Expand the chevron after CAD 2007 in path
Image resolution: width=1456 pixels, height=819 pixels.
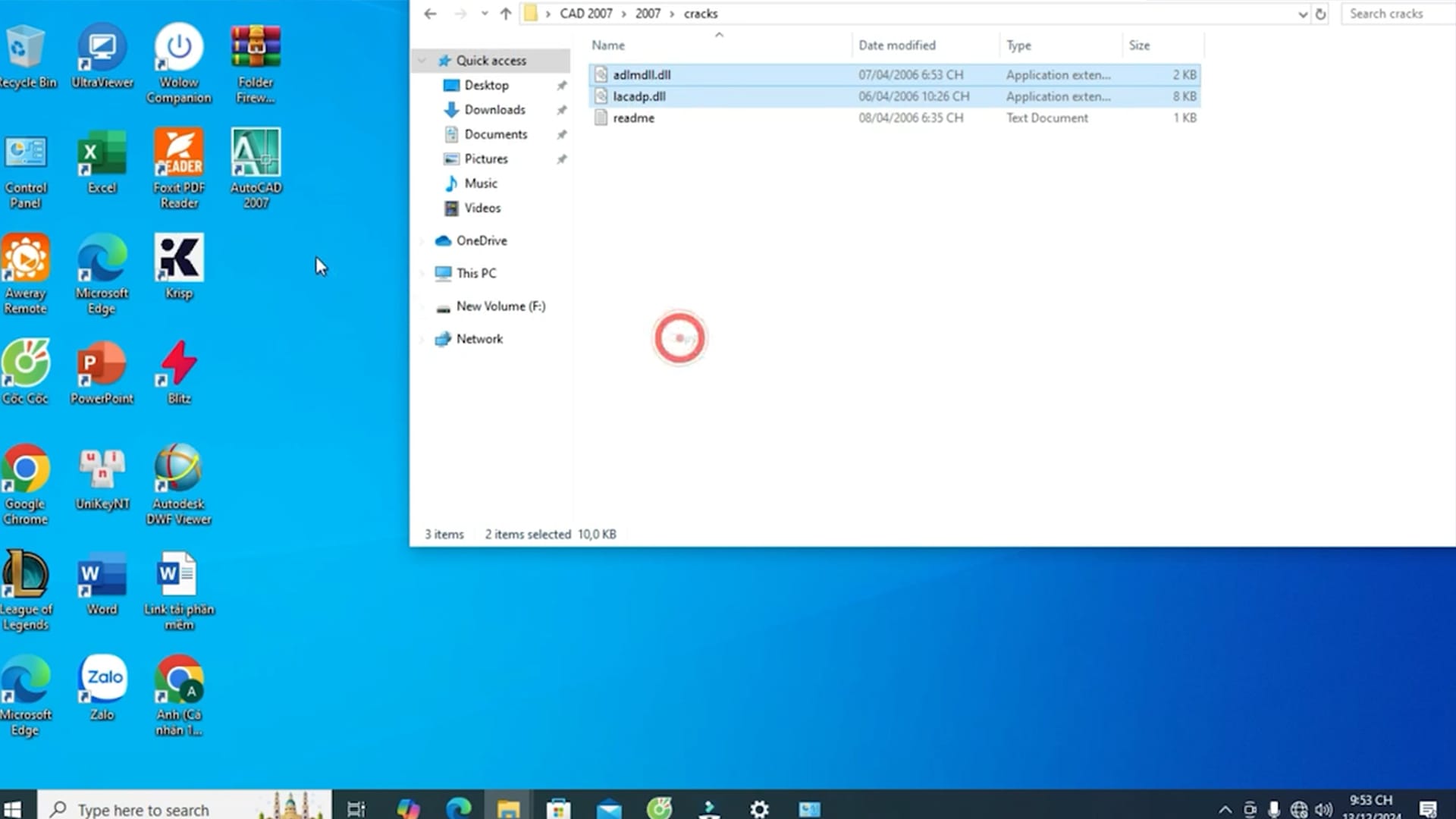[623, 14]
